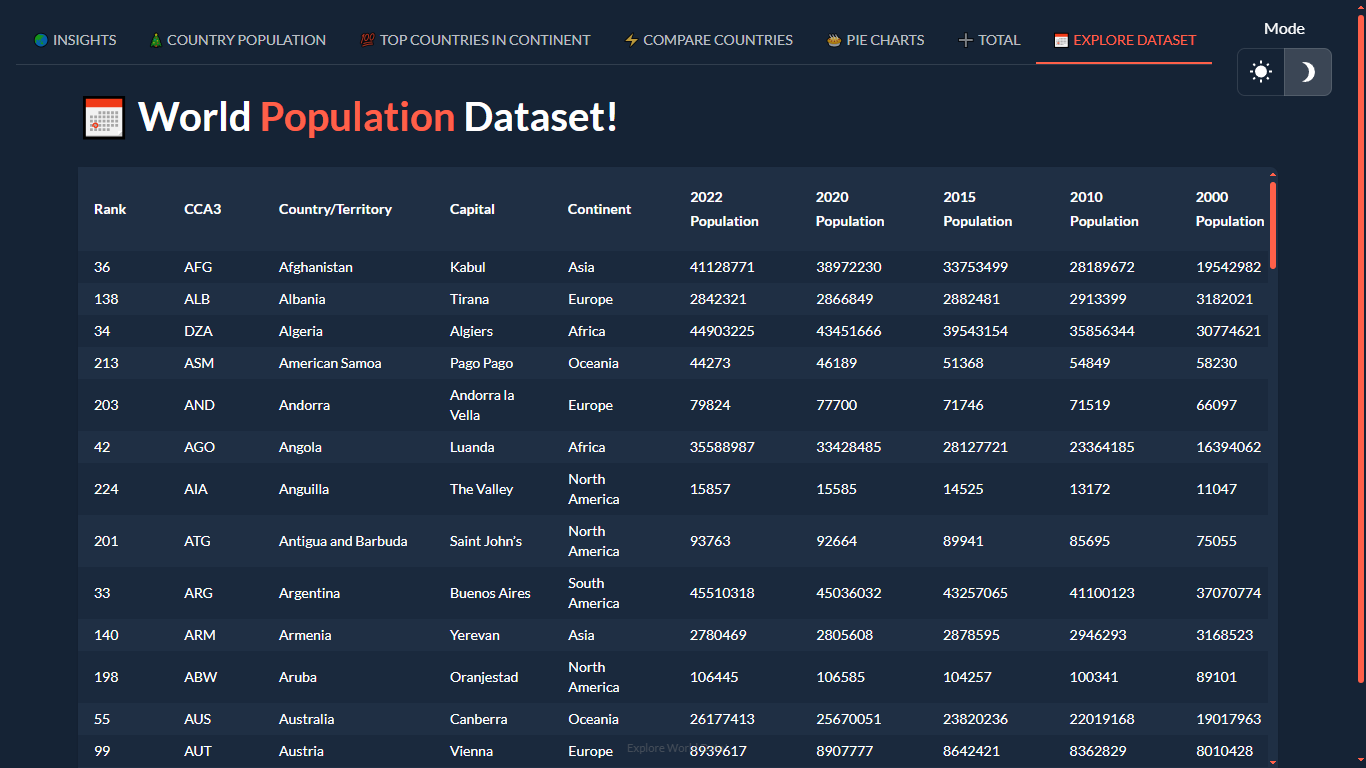Click the 2010 Population column header

click(1104, 209)
